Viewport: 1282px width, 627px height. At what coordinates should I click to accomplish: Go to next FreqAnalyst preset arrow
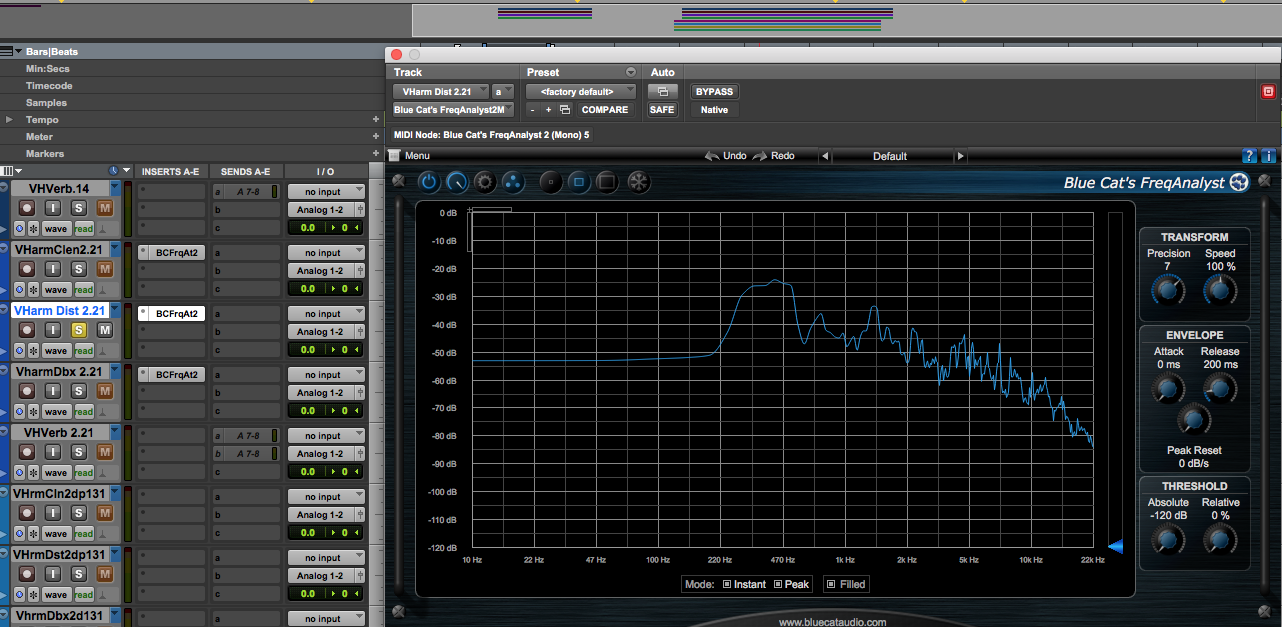(x=960, y=156)
